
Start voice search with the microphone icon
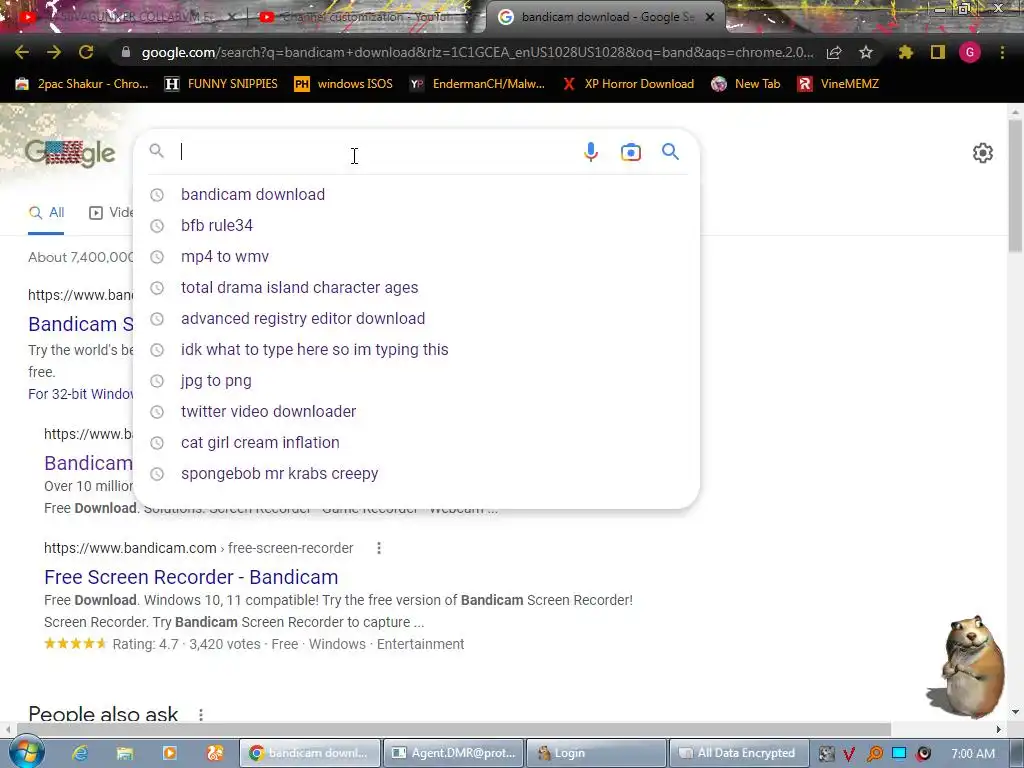pyautogui.click(x=590, y=152)
